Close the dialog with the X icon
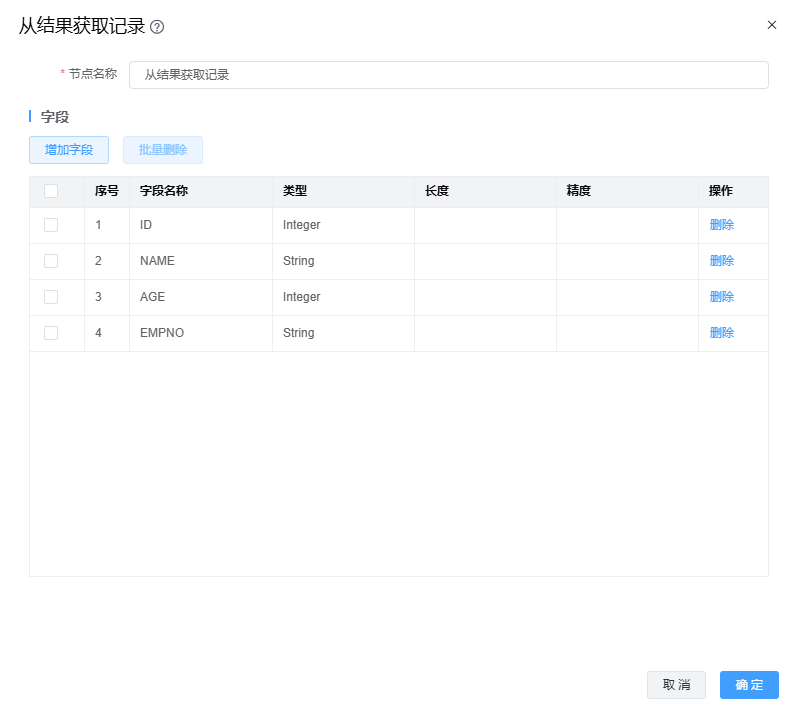 (771, 25)
